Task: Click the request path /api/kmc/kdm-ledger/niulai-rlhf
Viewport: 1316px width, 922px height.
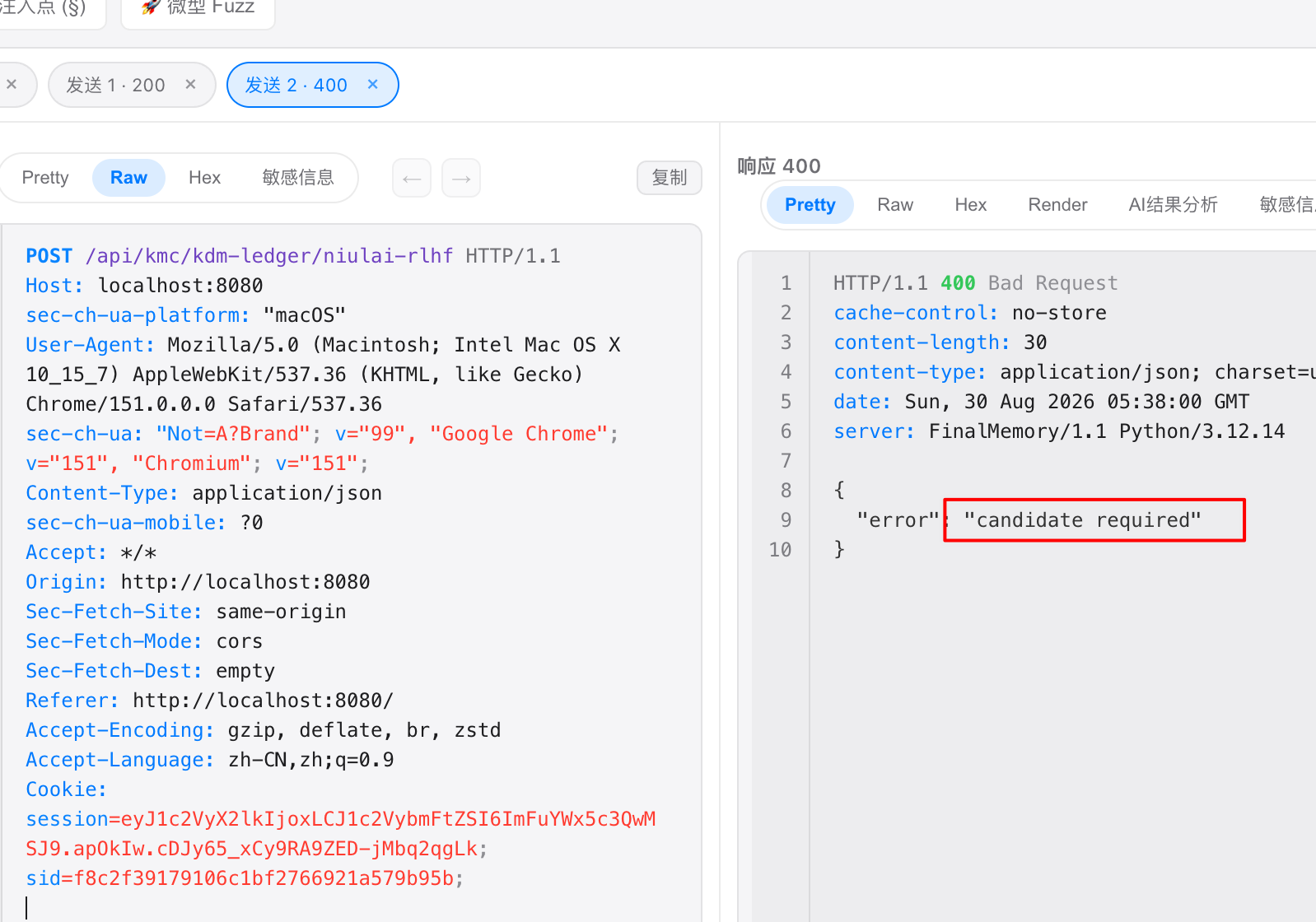Action: pos(269,256)
